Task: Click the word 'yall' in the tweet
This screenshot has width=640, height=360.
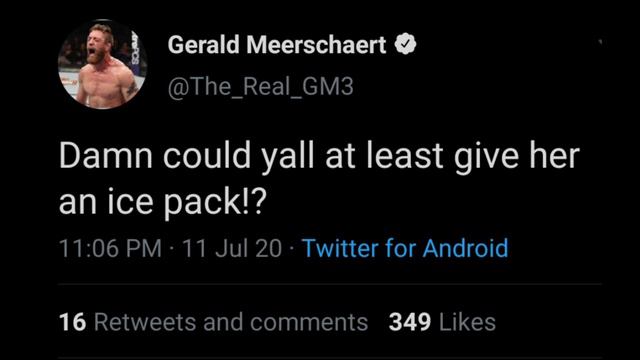Action: pyautogui.click(x=287, y=157)
